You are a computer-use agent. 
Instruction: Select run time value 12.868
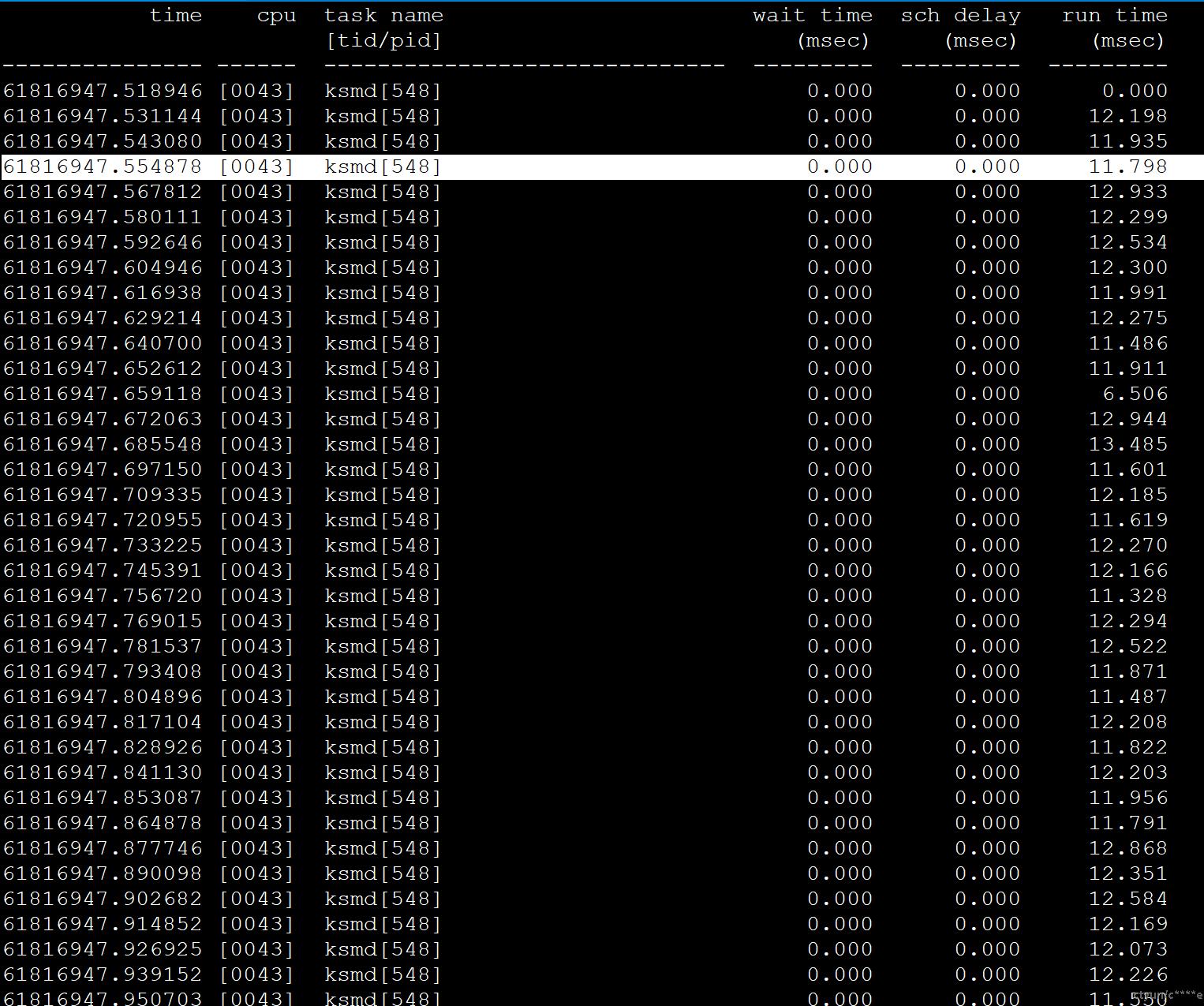[x=1128, y=848]
